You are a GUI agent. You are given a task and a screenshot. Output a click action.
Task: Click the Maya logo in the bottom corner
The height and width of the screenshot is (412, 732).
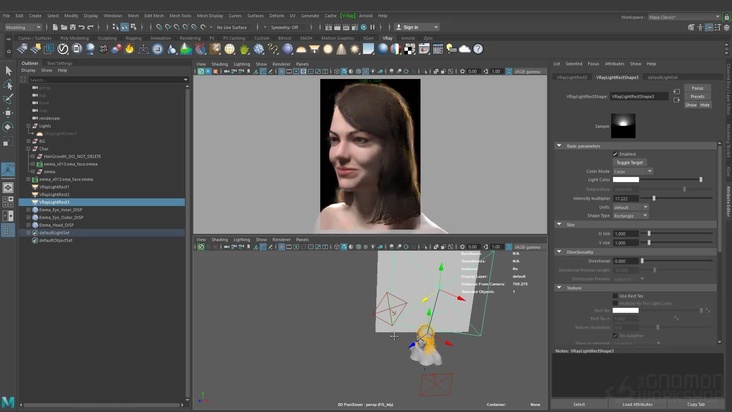(8, 402)
